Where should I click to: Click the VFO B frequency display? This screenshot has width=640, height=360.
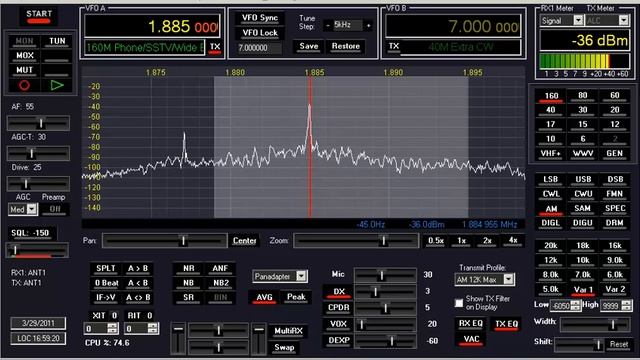coord(453,27)
